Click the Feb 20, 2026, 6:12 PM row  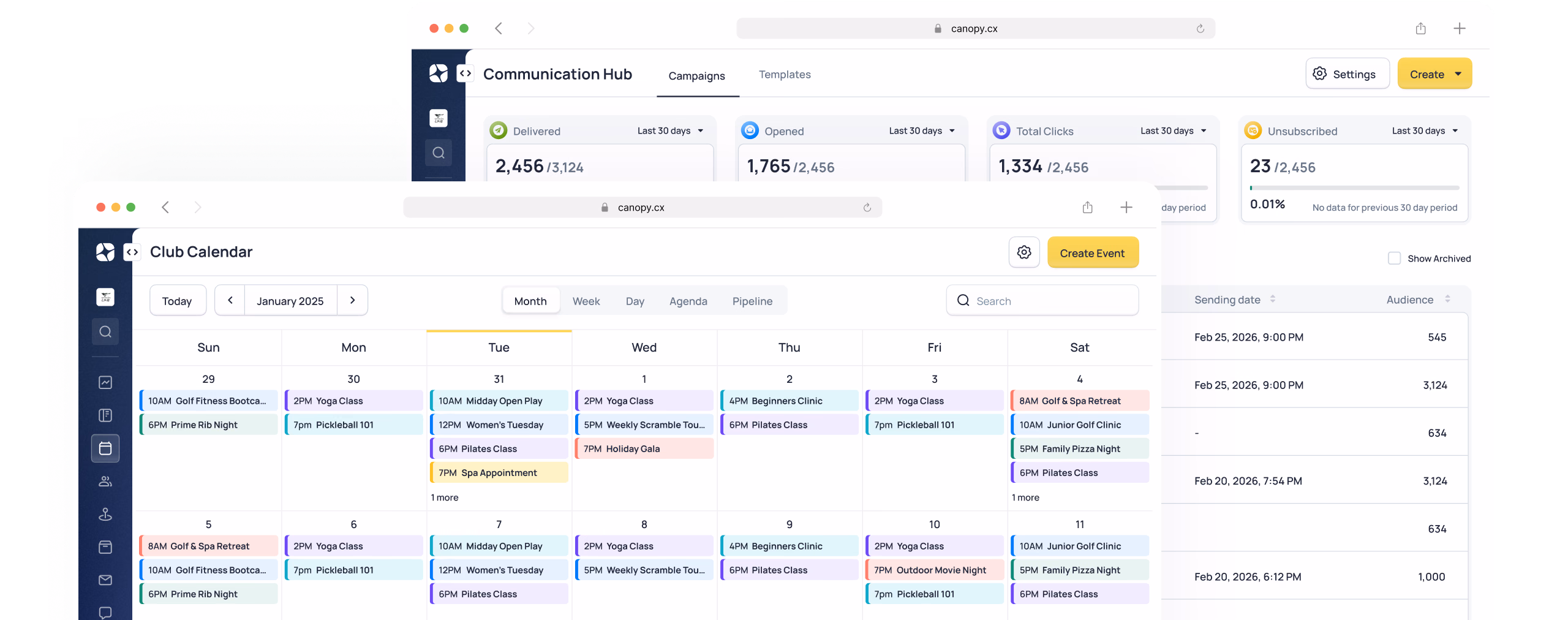point(1314,577)
